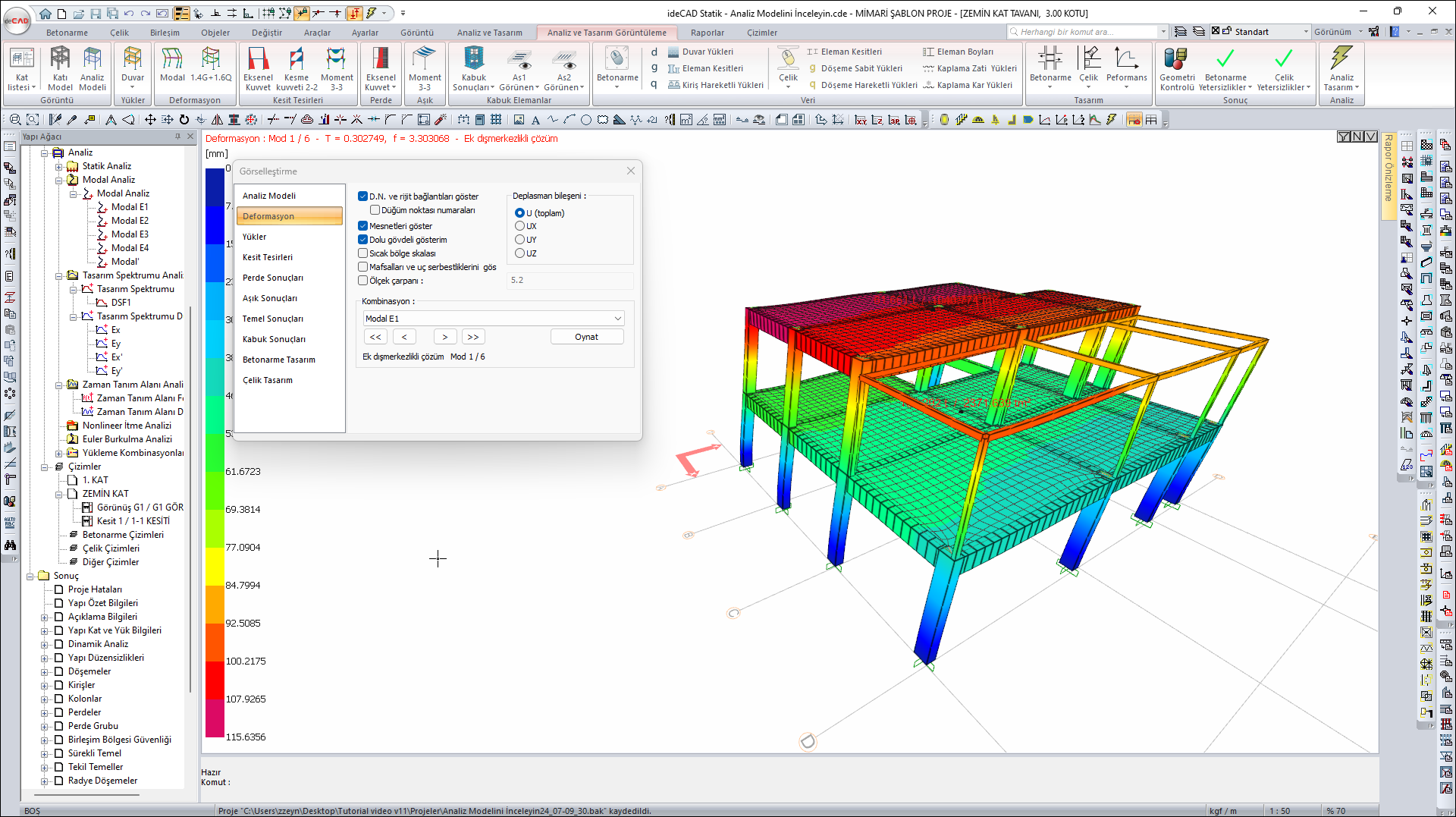Enable Düğüm noktası numaraları checkbox

coord(375,210)
